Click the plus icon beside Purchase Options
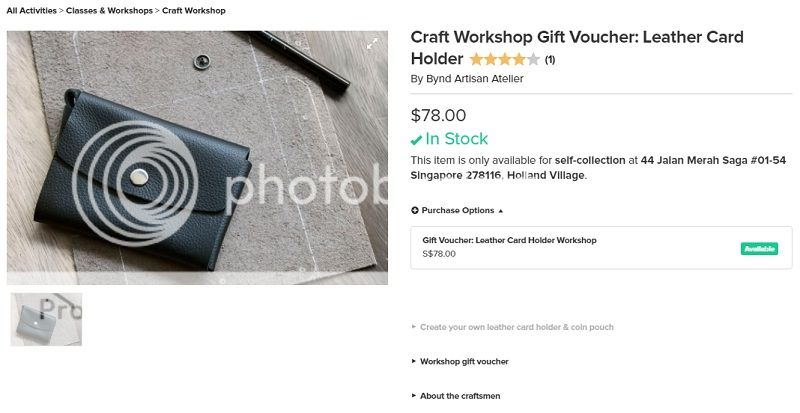The width and height of the screenshot is (800, 413). point(415,210)
